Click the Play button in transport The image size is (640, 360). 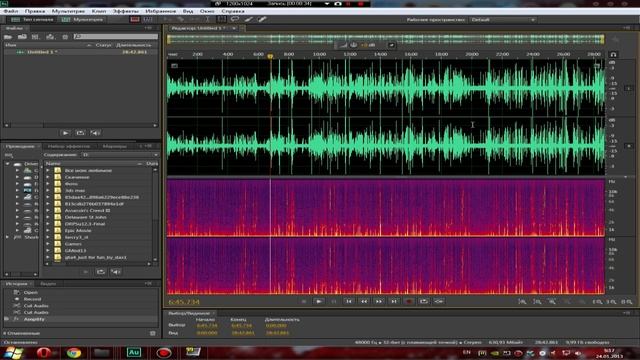tap(319, 302)
